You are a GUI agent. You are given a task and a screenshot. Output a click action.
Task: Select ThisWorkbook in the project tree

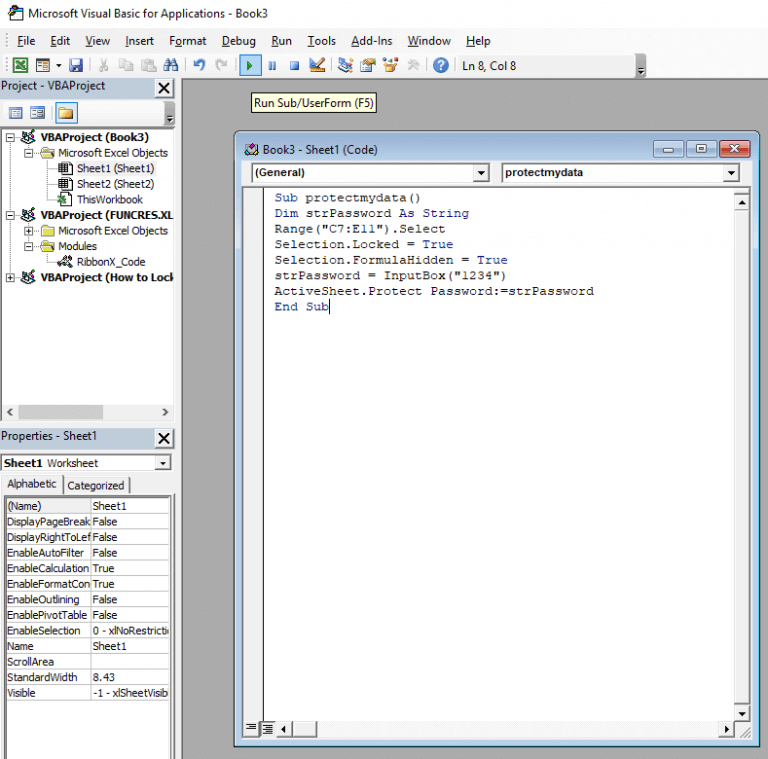(x=109, y=199)
